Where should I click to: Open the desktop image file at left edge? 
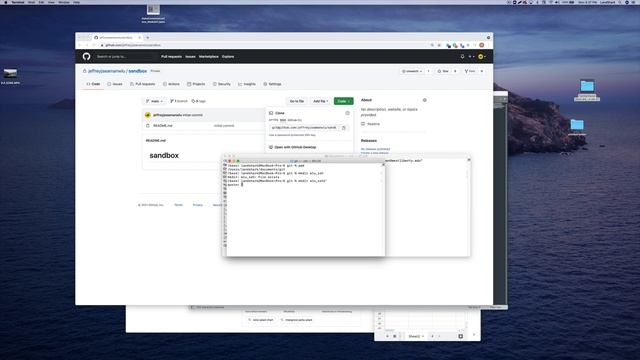pos(10,73)
